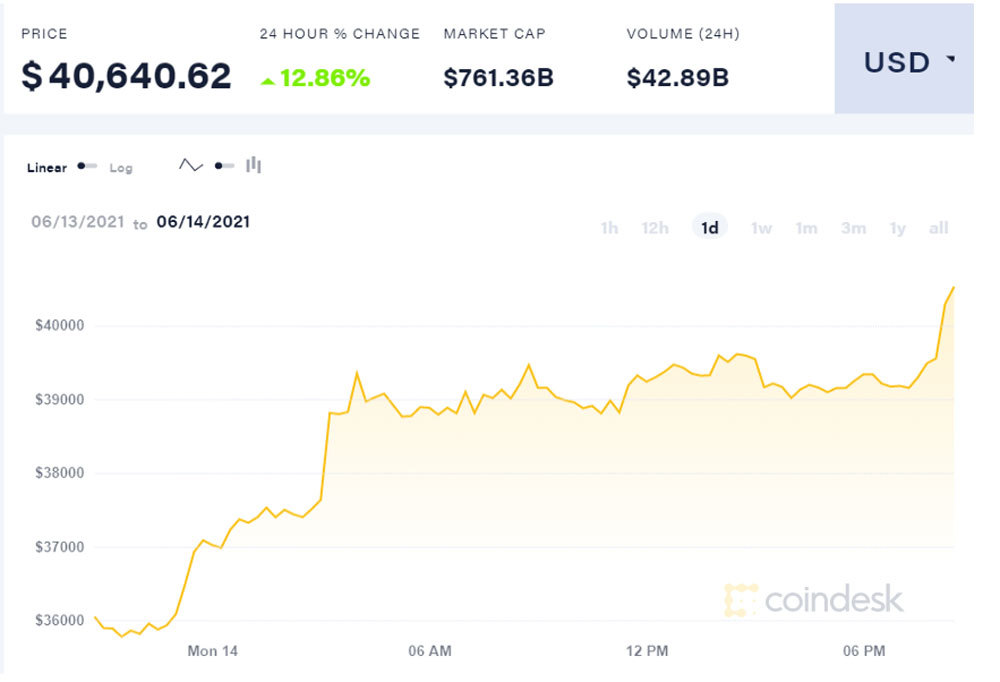Select the 12h time range
The height and width of the screenshot is (682, 1000).
click(x=655, y=228)
